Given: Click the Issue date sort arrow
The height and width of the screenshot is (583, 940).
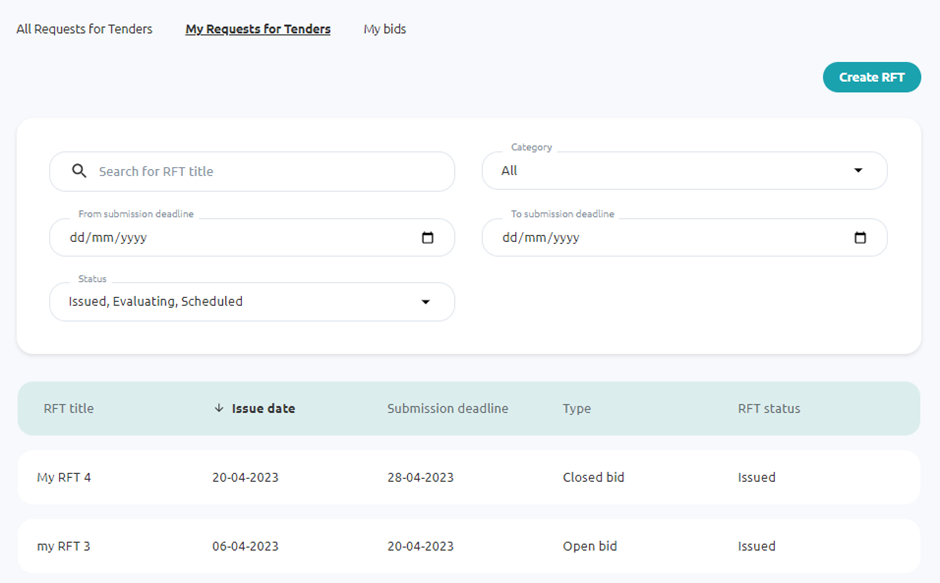Looking at the screenshot, I should 219,408.
